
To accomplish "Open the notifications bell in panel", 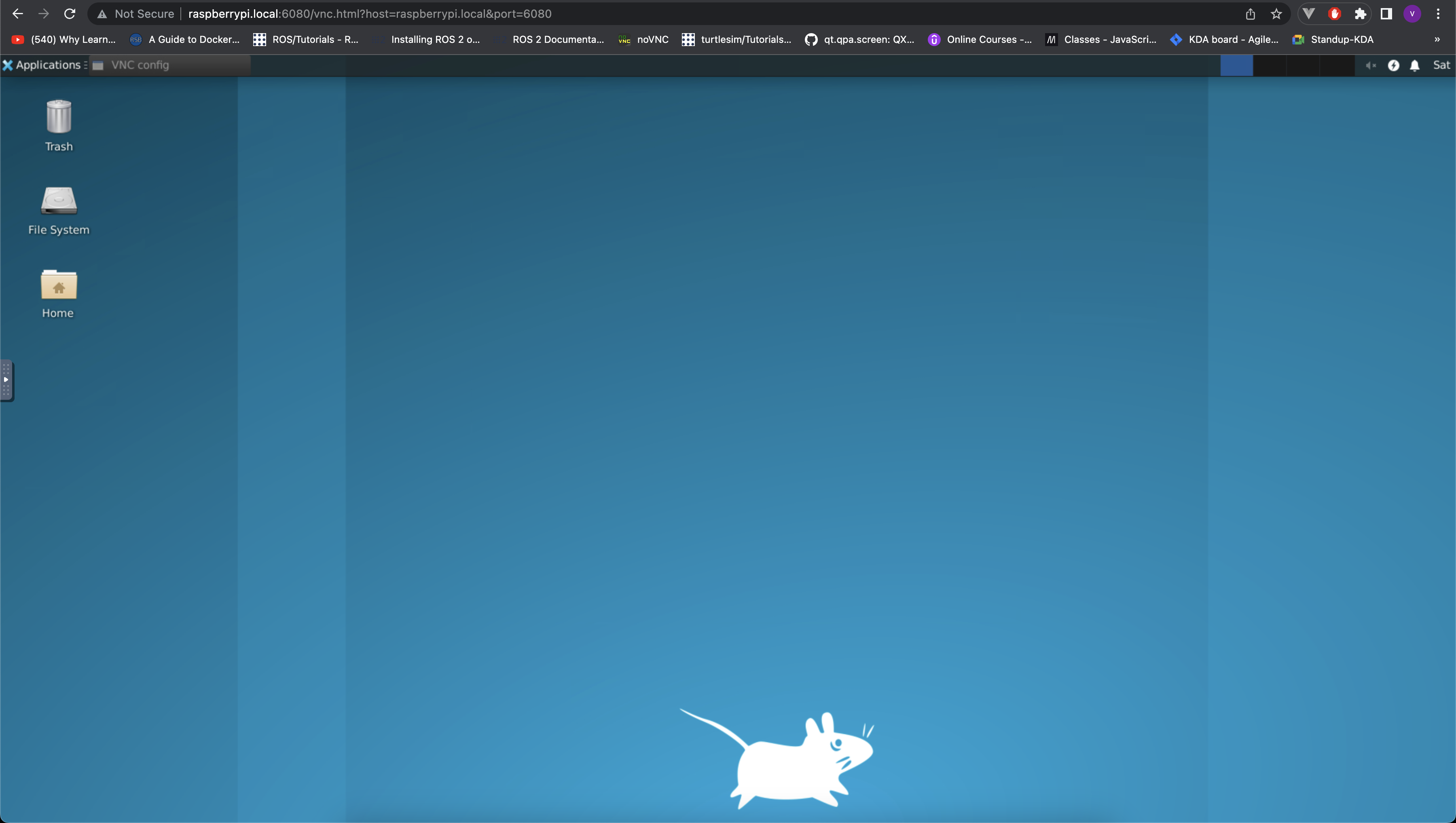I will click(1415, 65).
